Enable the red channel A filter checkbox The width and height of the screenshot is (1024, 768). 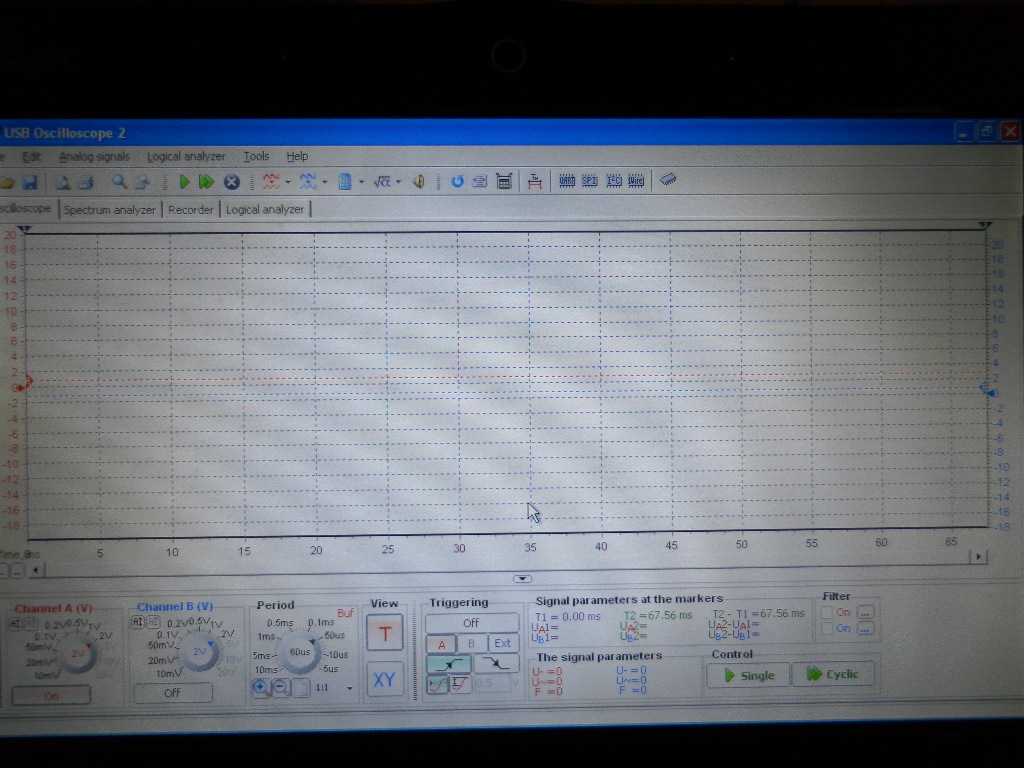pyautogui.click(x=827, y=612)
